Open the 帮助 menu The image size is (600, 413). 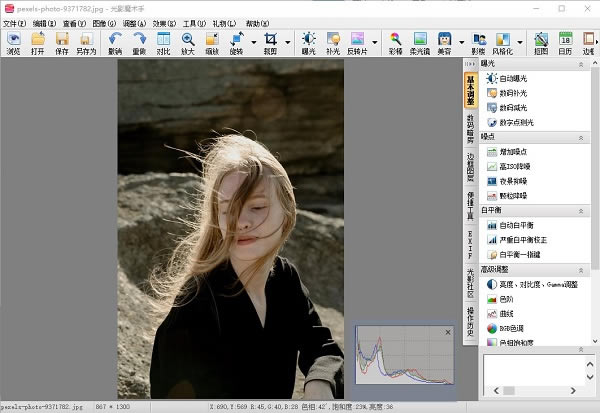pyautogui.click(x=257, y=24)
